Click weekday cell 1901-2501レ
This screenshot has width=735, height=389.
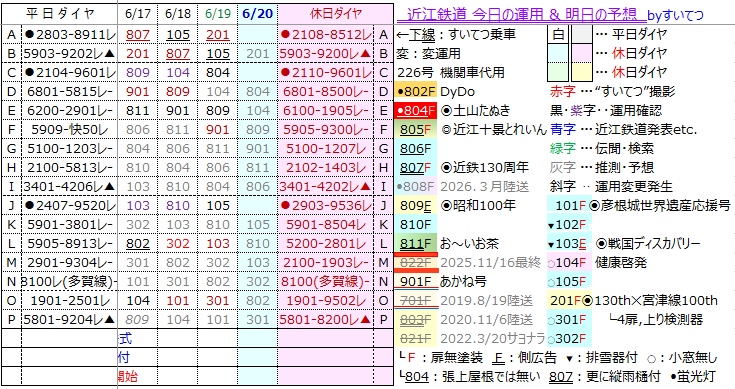tap(69, 300)
